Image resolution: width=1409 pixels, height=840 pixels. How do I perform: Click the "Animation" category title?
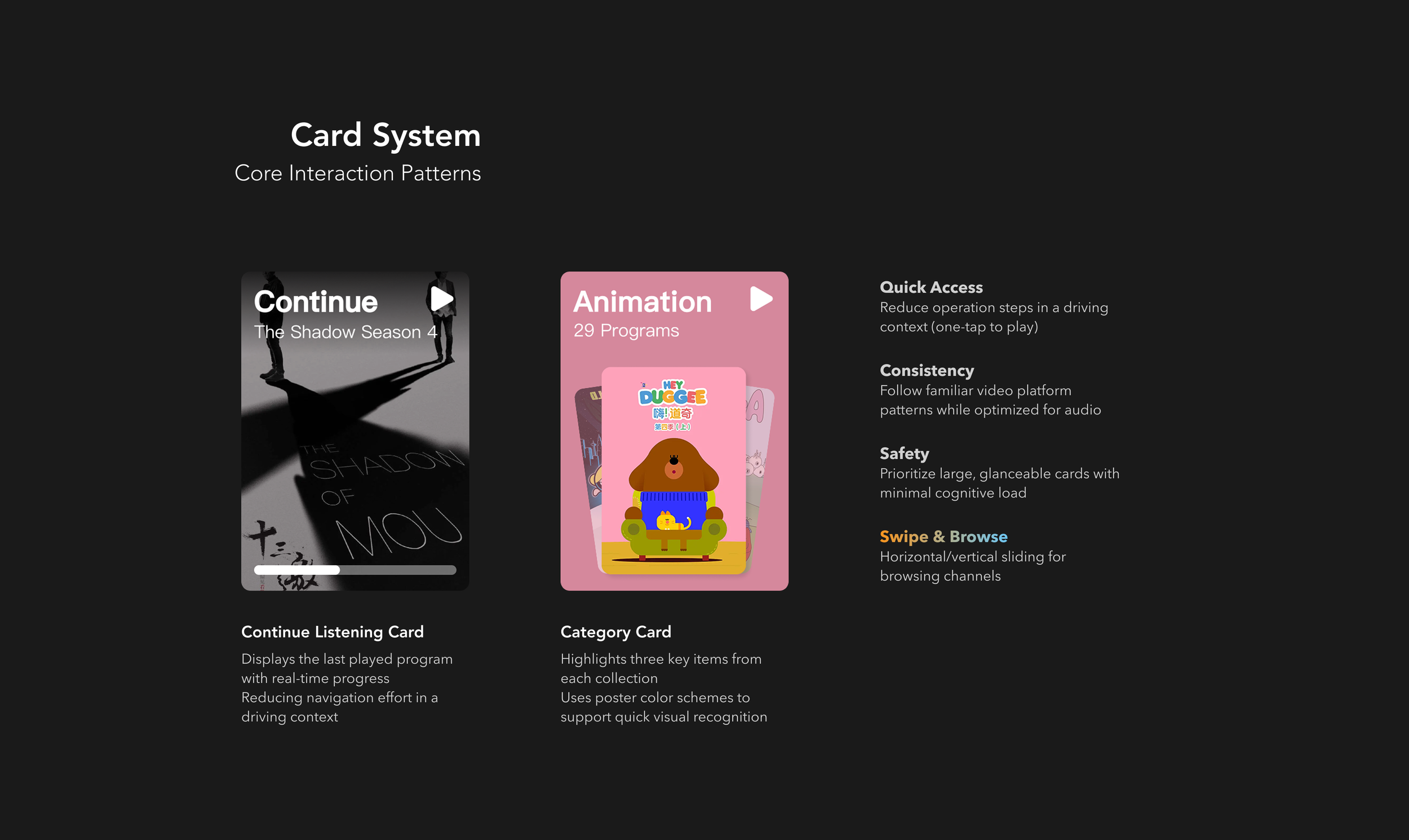coord(643,302)
